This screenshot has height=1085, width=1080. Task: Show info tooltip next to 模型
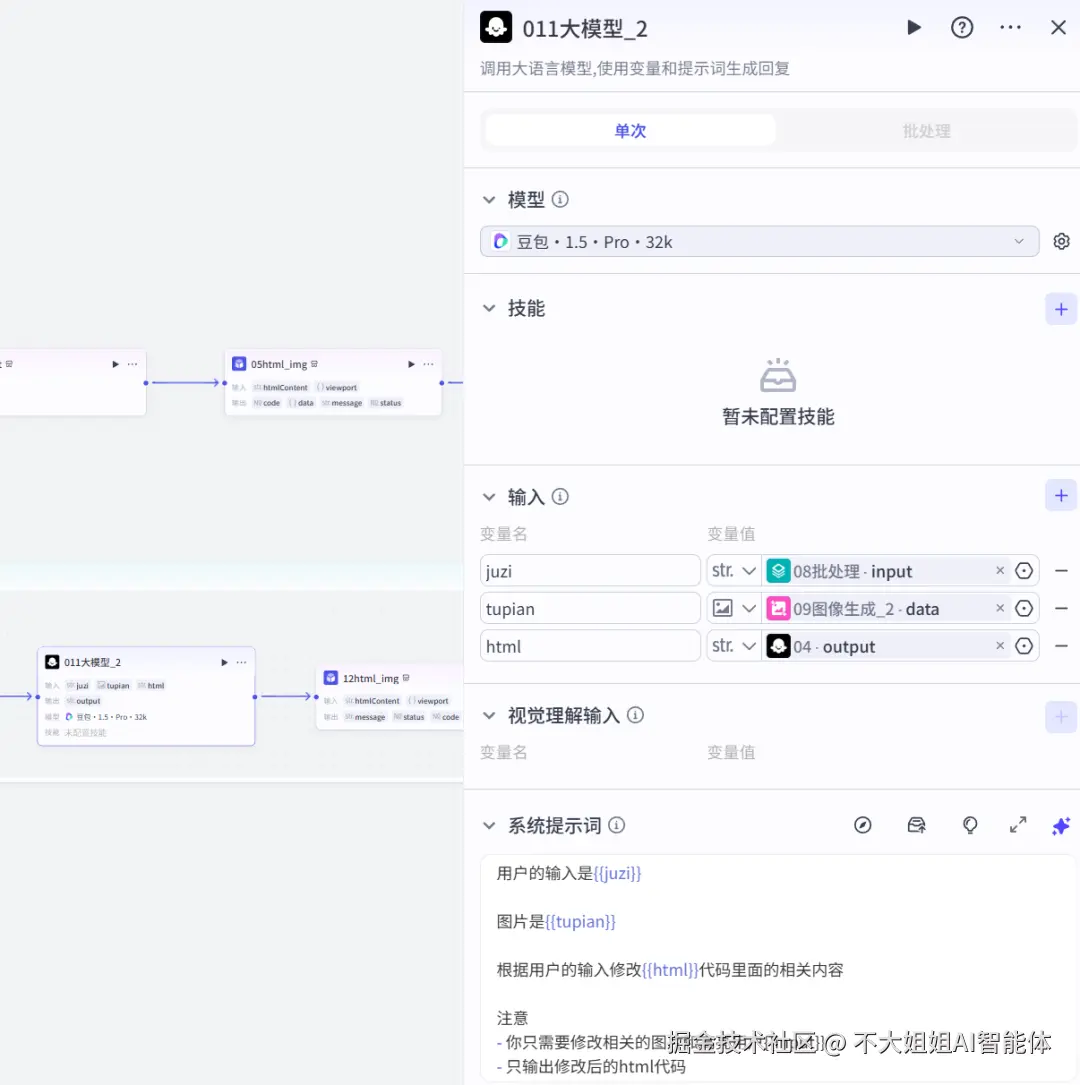point(560,200)
